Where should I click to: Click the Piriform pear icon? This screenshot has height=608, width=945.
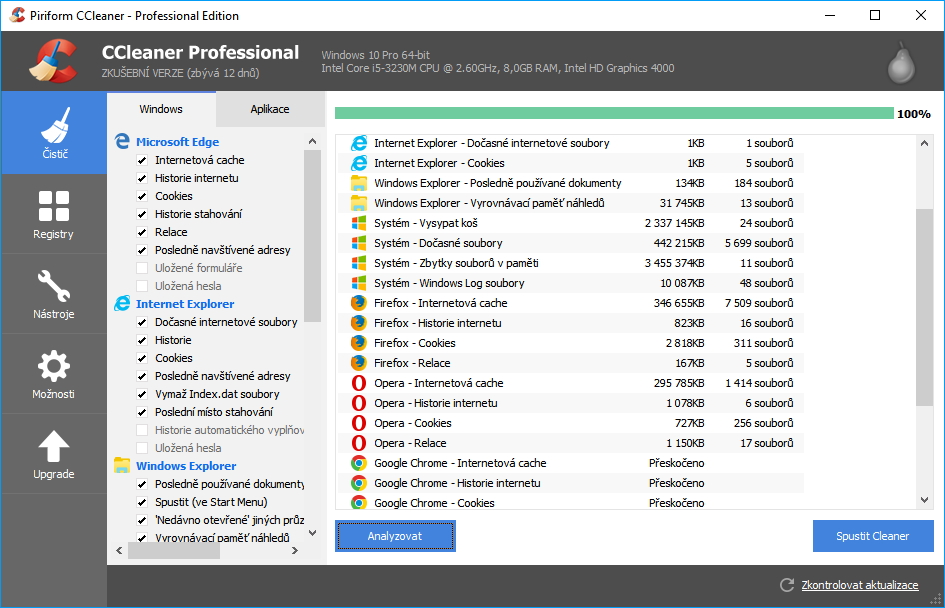click(x=901, y=63)
